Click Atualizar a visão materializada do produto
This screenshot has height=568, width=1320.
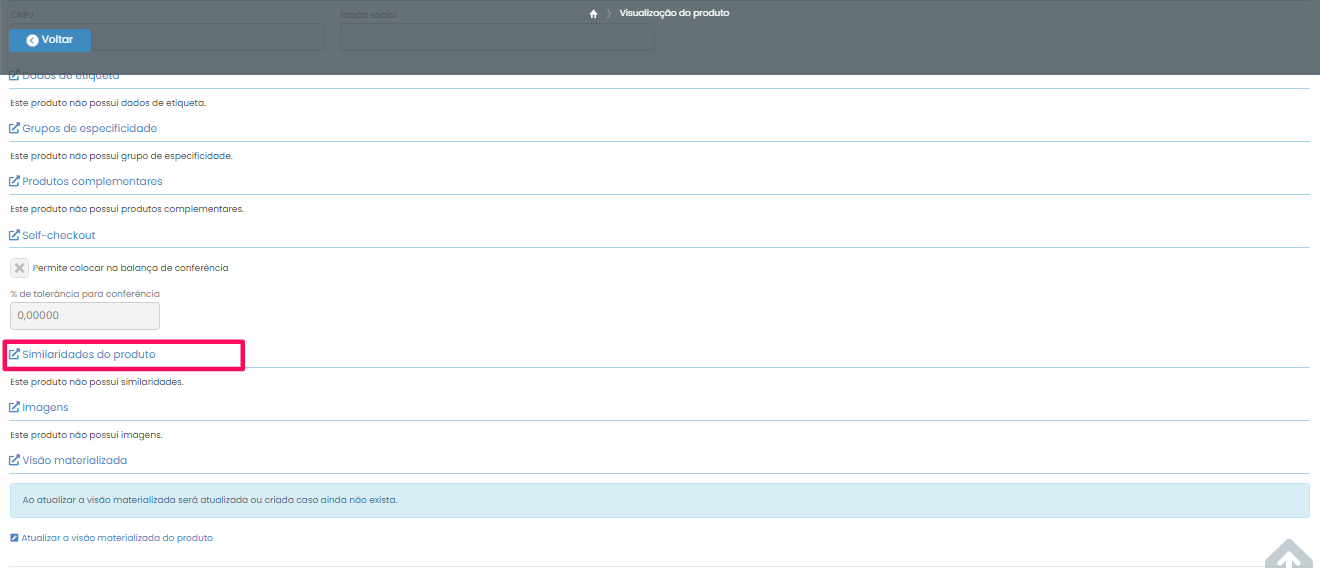coord(117,538)
